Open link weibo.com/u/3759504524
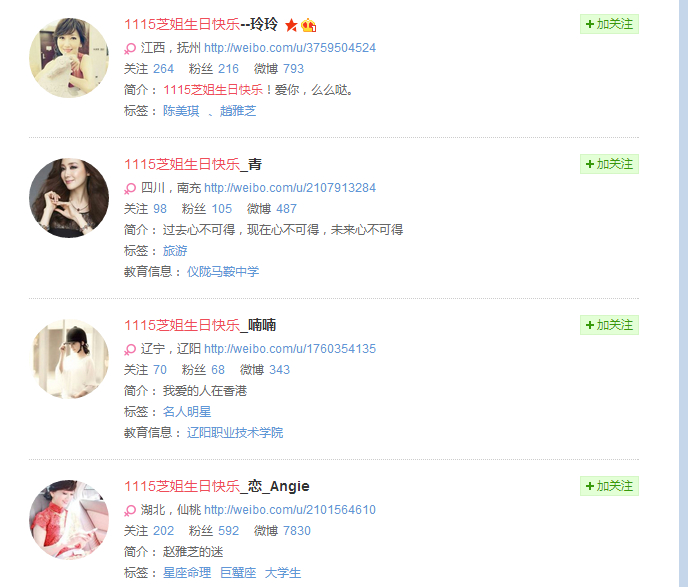 click(290, 48)
